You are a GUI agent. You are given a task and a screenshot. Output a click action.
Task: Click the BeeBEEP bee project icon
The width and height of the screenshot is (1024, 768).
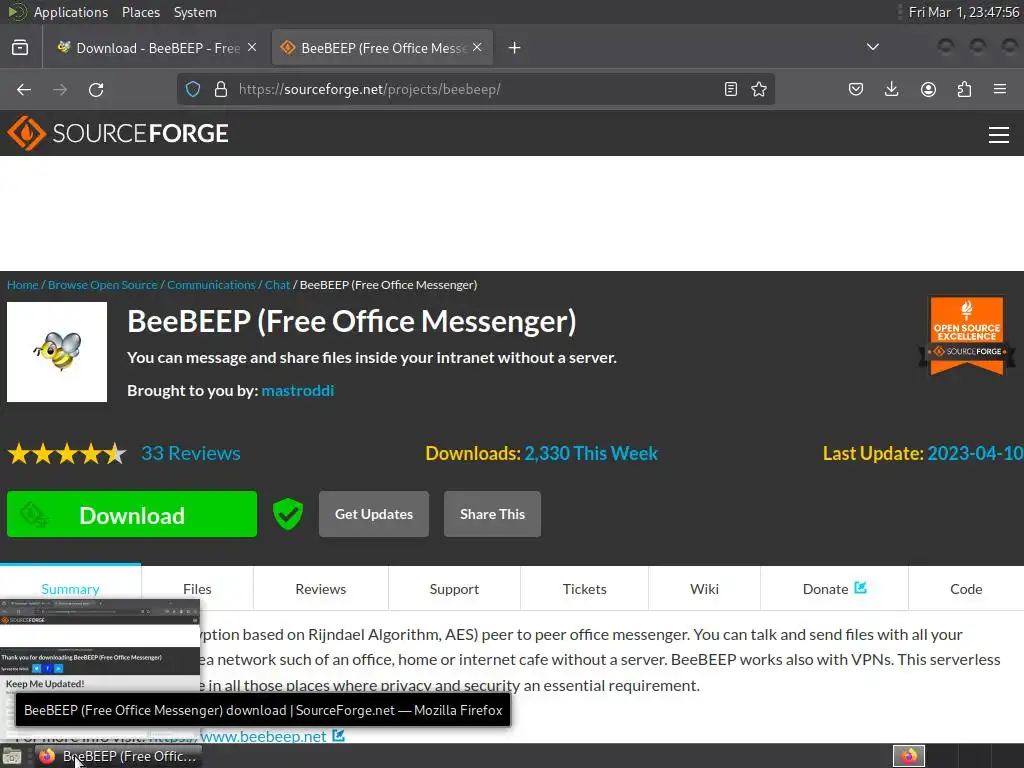pos(57,352)
